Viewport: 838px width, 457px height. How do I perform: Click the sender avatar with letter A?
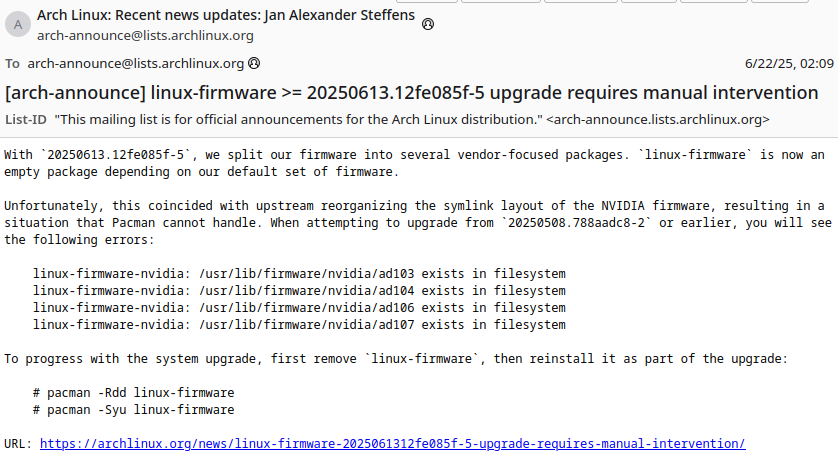(x=18, y=25)
